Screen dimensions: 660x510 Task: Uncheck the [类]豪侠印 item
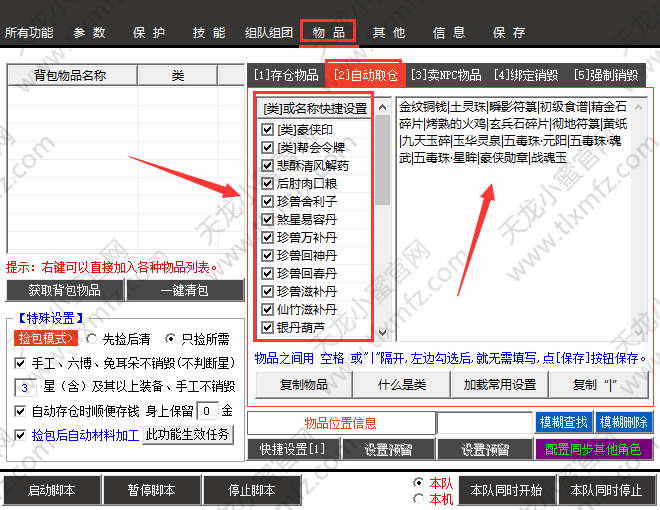click(x=267, y=129)
